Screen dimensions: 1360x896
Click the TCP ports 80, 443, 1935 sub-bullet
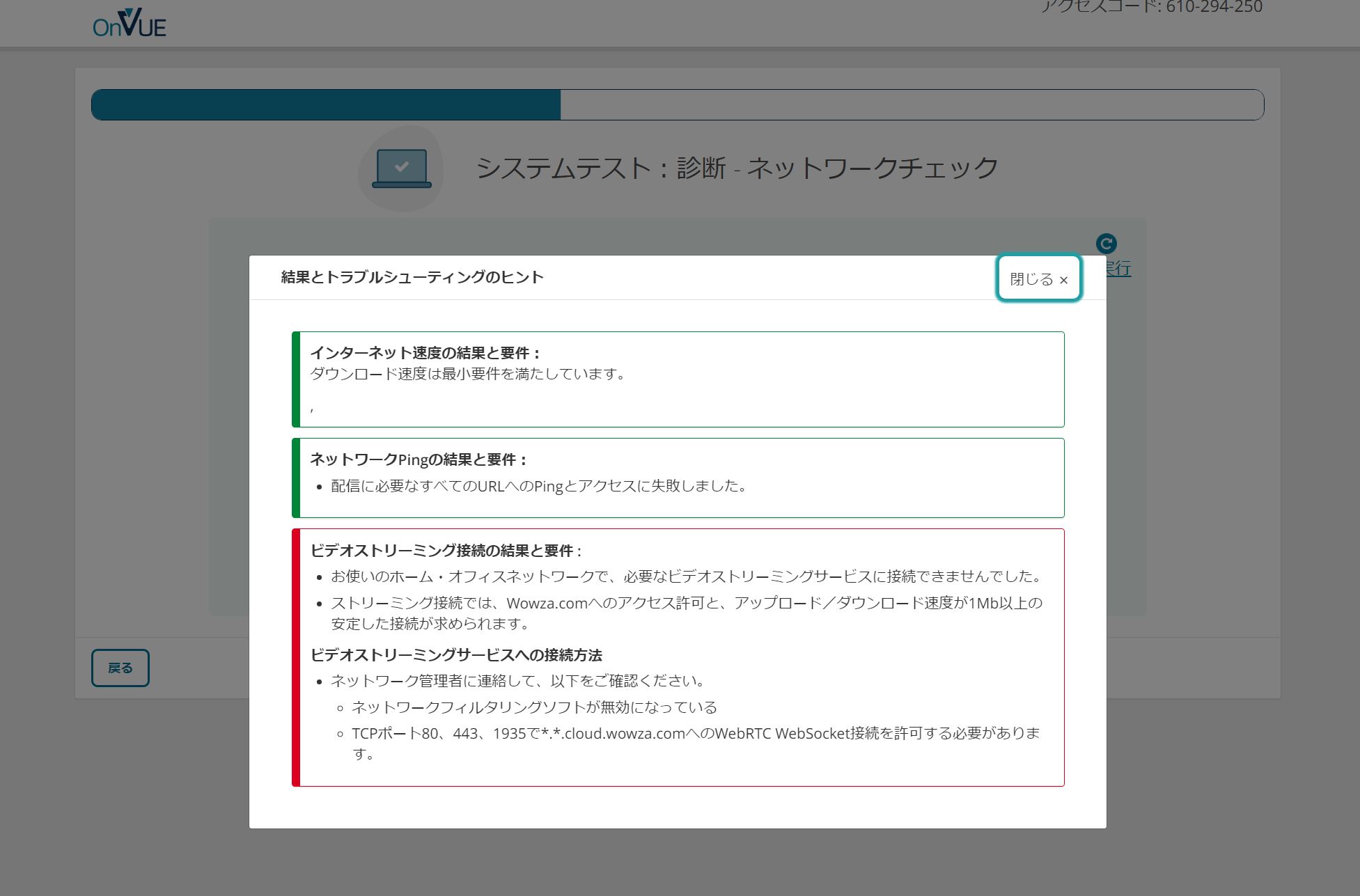click(695, 734)
